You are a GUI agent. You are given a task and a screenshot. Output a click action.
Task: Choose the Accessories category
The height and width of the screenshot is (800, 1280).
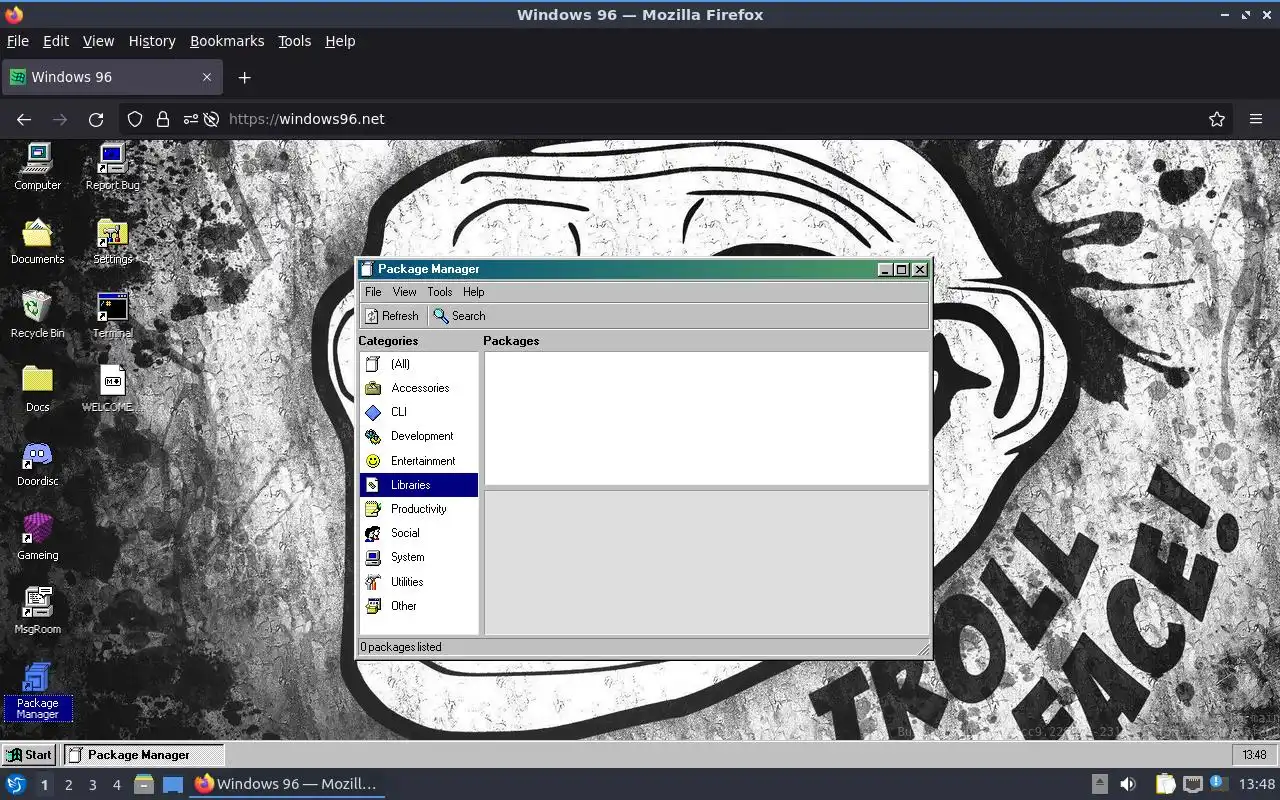coord(419,388)
